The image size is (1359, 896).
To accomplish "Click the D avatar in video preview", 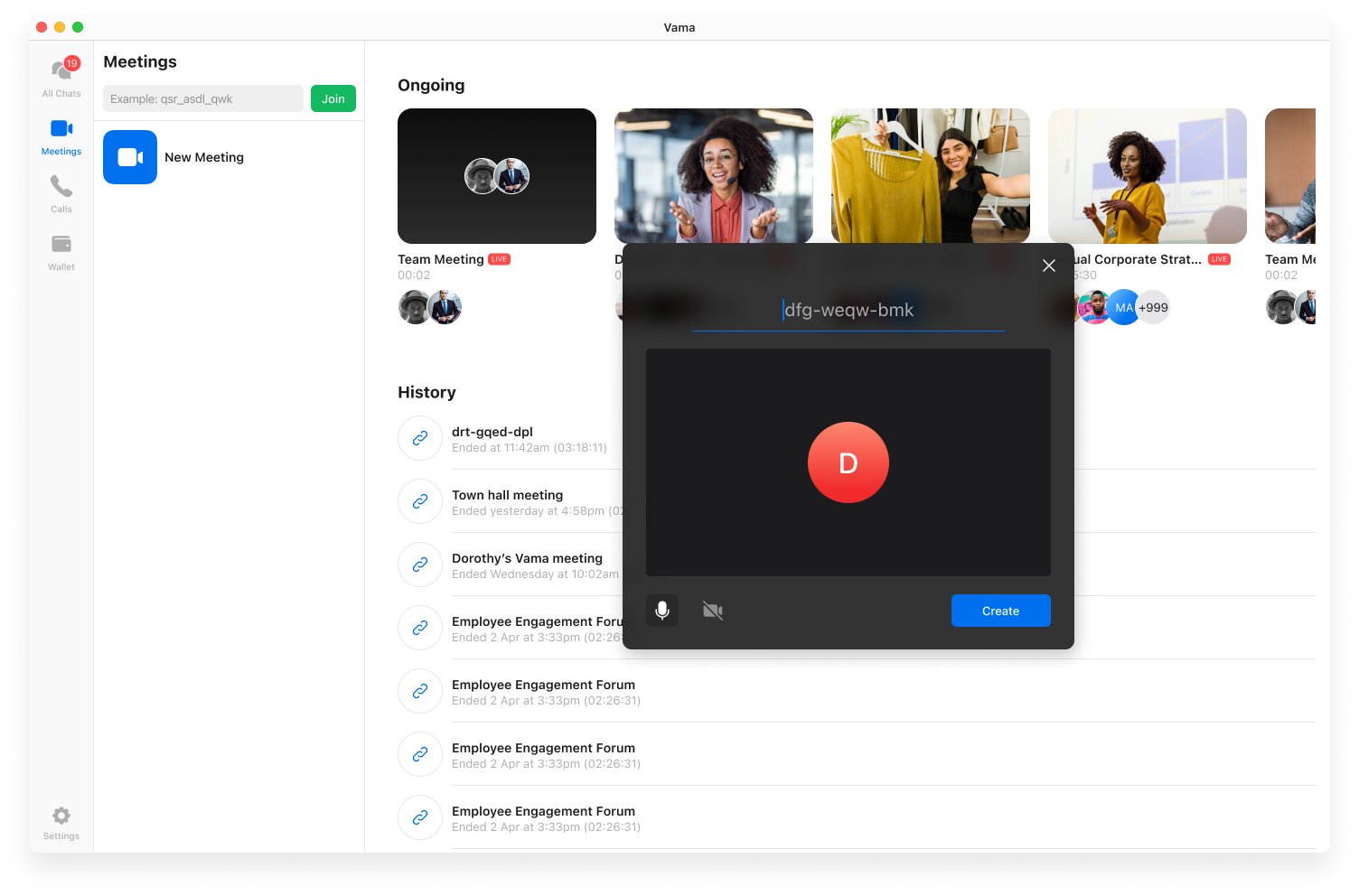I will click(848, 462).
